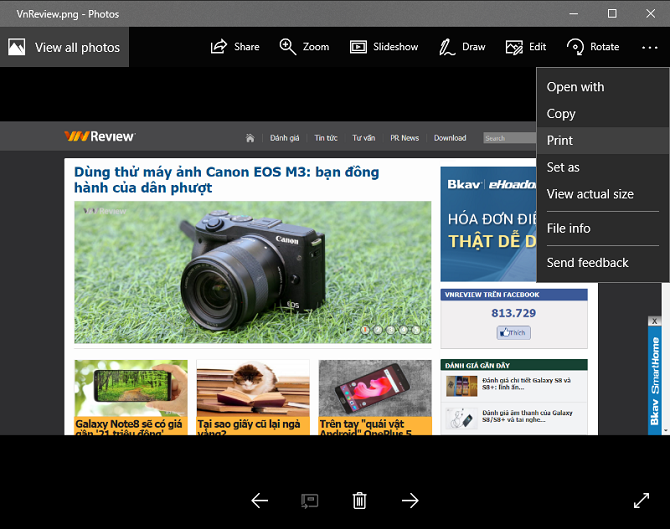The width and height of the screenshot is (670, 529).
Task: Open the Draw tool
Action: coord(448,47)
